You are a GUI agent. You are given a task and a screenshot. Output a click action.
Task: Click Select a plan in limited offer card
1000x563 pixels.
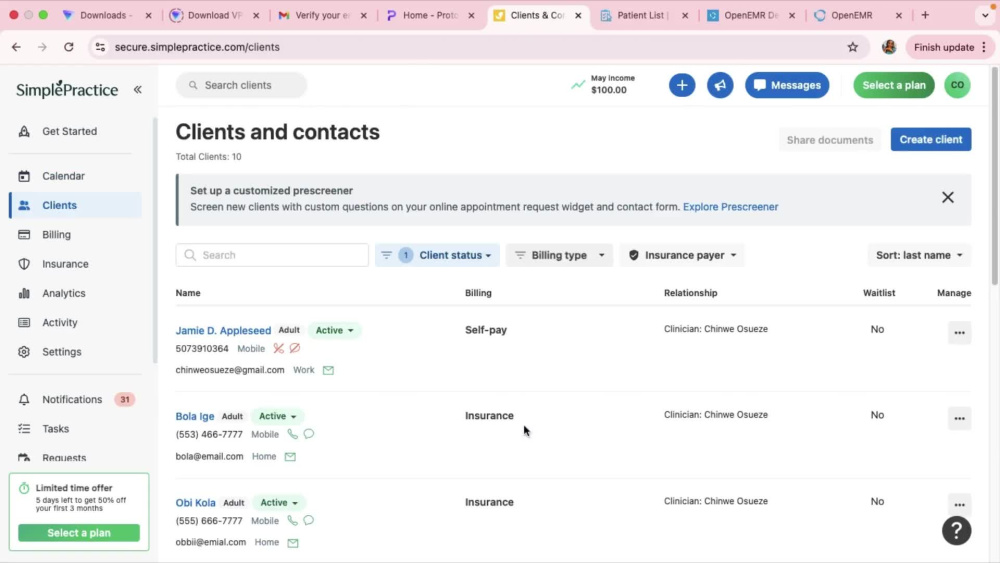coord(79,533)
